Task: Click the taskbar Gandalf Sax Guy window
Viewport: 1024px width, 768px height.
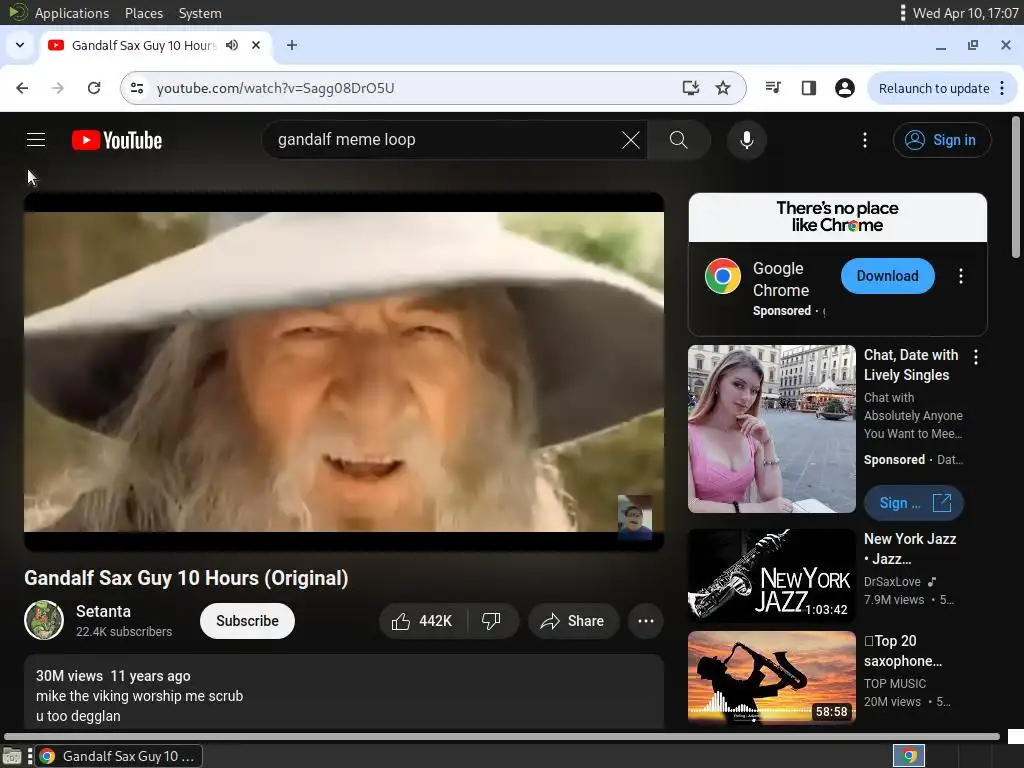Action: pos(118,756)
